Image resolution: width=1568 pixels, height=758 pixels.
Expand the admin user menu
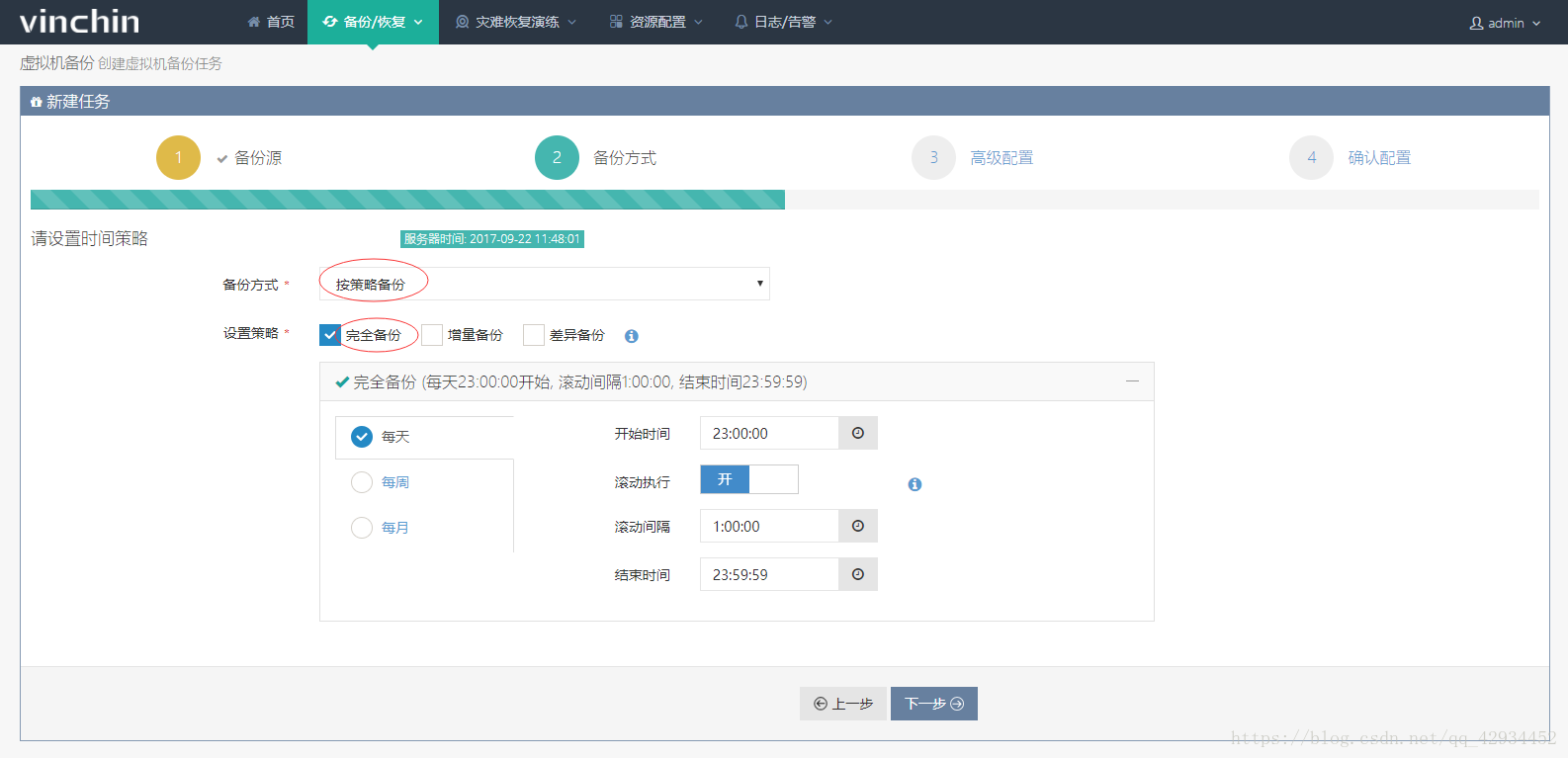pos(1504,23)
